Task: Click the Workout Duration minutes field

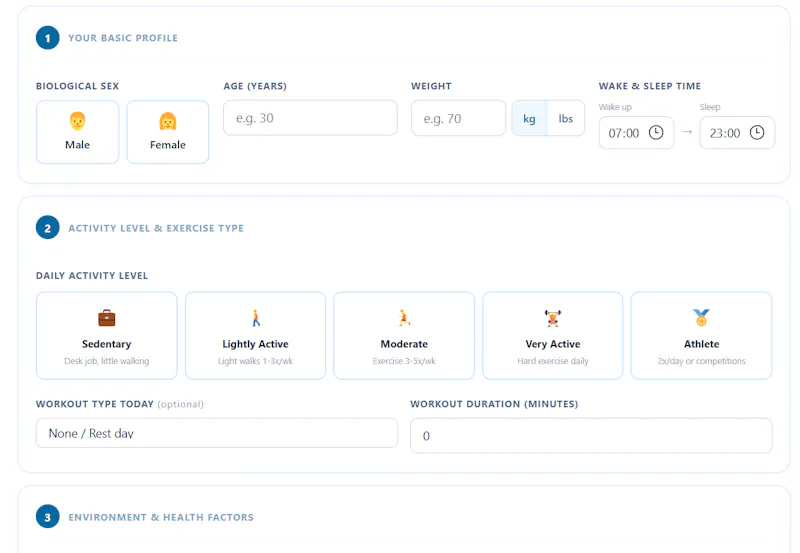Action: [591, 436]
